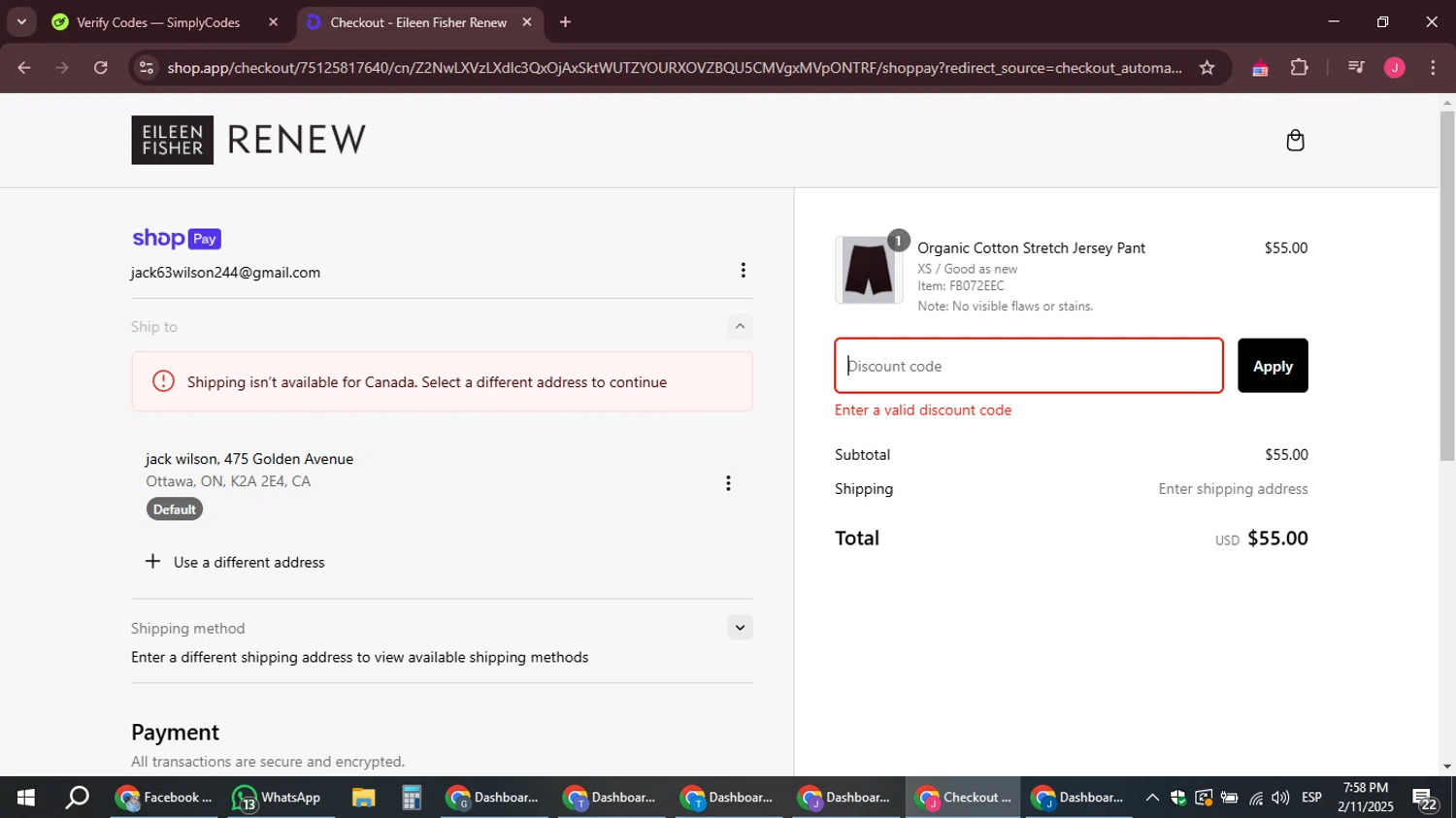Close the Checkout Eileen Fisher Renew tab
Viewport: 1456px width, 818px height.
(527, 22)
